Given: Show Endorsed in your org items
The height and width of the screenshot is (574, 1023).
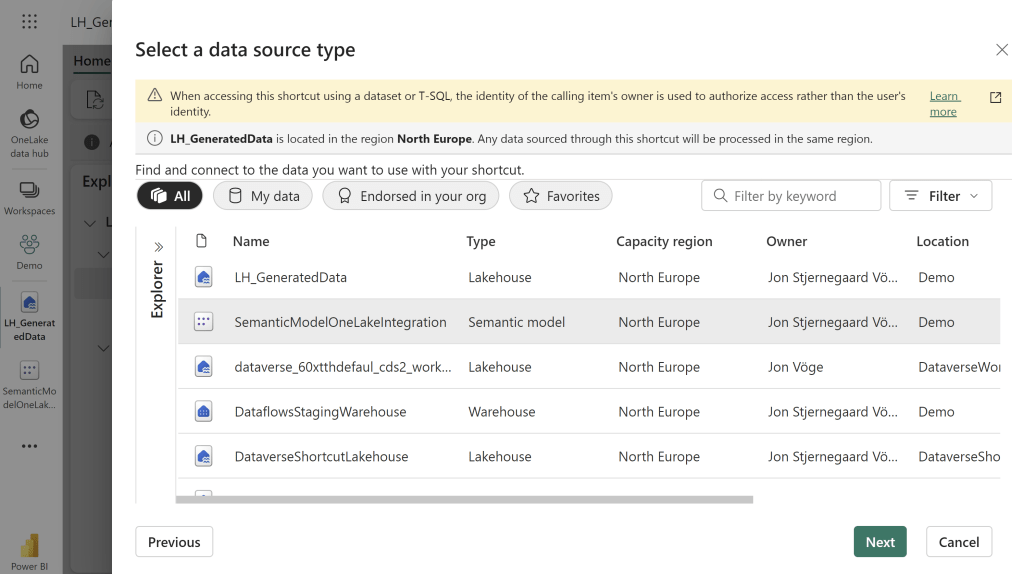Looking at the screenshot, I should pos(411,196).
